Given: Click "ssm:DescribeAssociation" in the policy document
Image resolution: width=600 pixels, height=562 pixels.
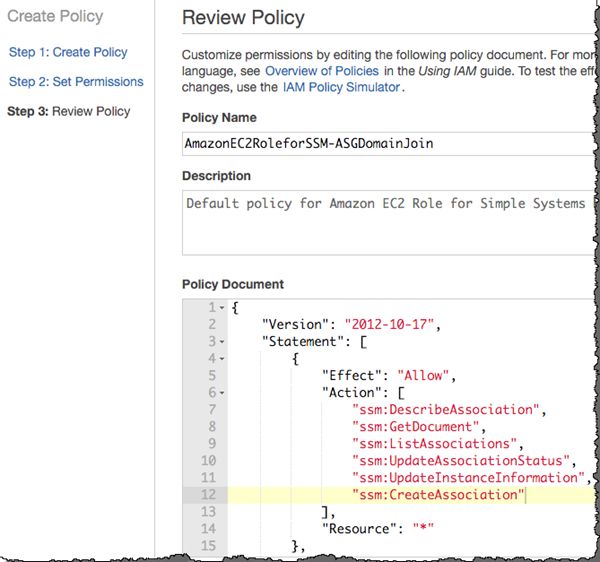Looking at the screenshot, I should point(445,409).
